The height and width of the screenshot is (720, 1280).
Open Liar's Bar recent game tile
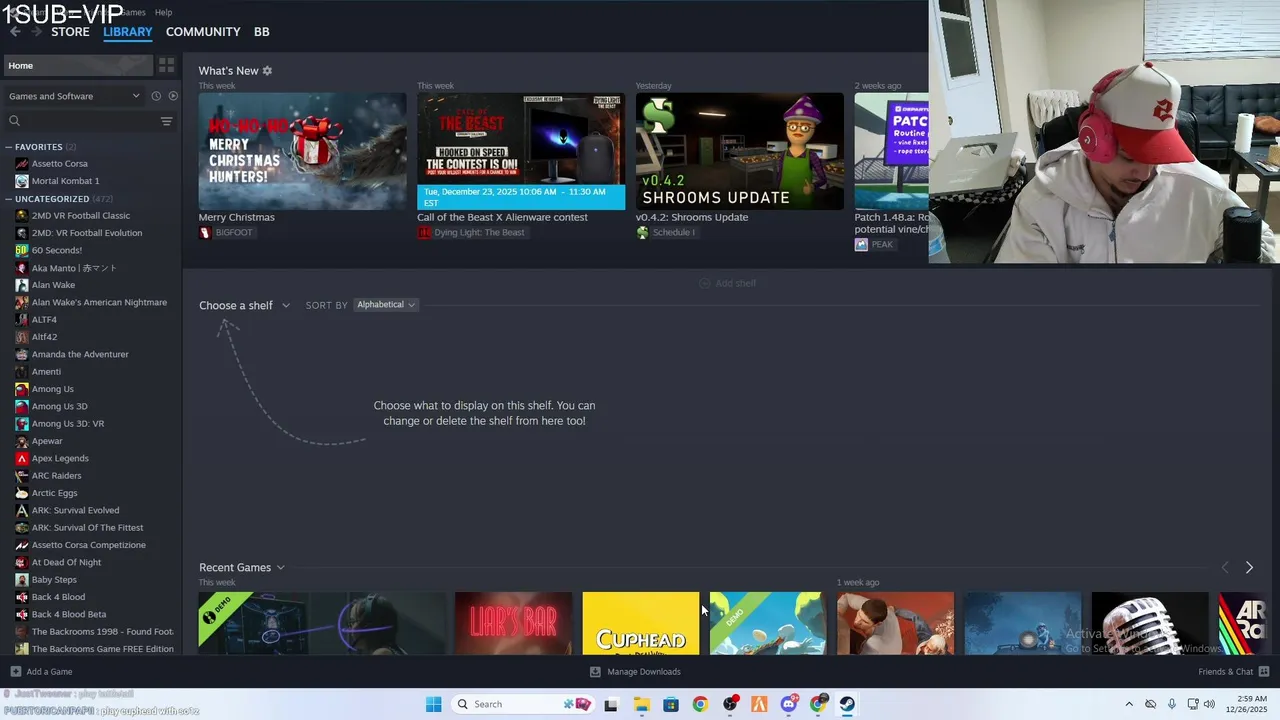point(513,623)
